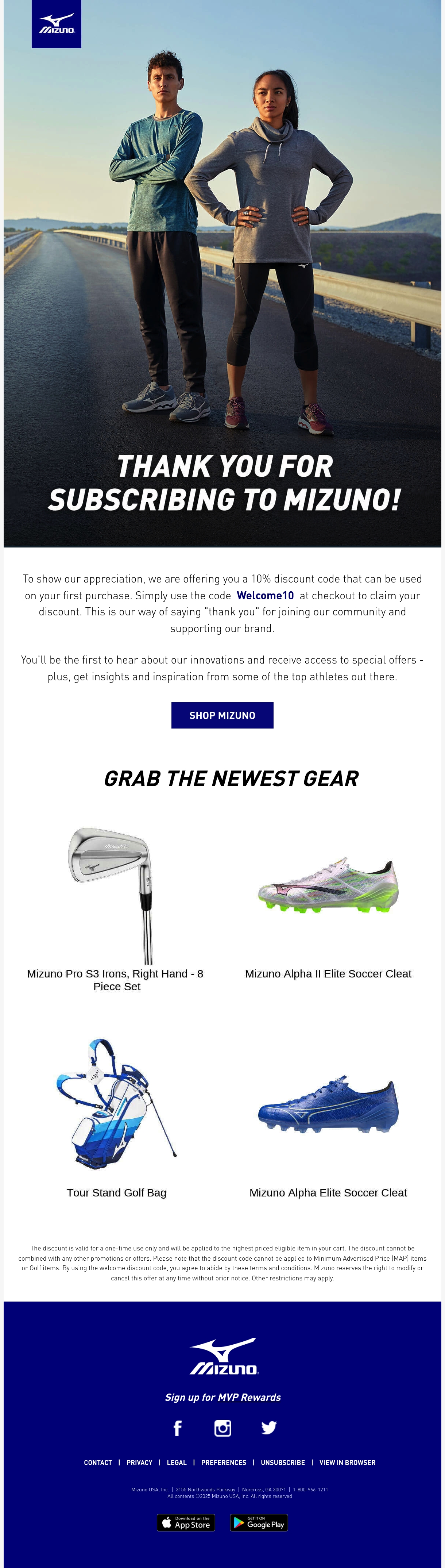The image size is (445, 1568).
Task: Open the Tour Stand Golf Bag title link
Action: (117, 1192)
